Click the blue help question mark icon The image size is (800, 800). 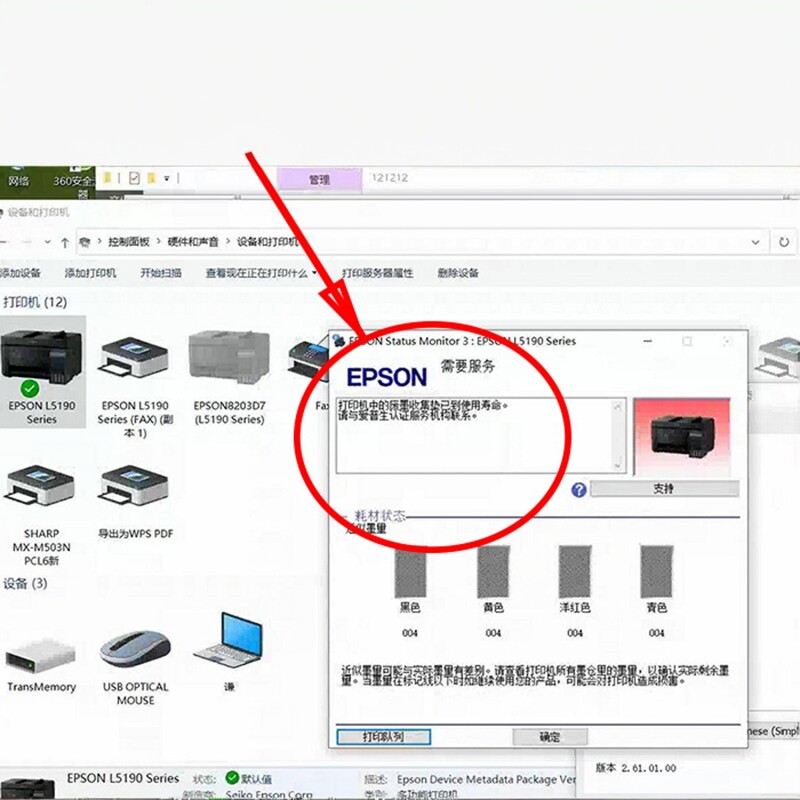(579, 490)
